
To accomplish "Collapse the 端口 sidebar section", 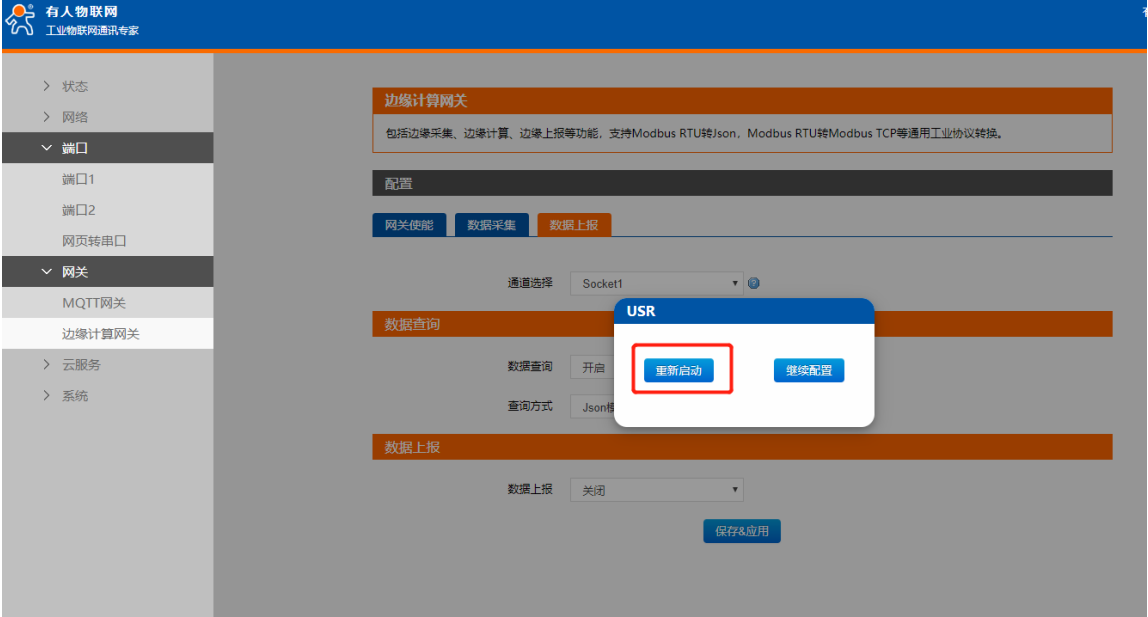I will (75, 148).
